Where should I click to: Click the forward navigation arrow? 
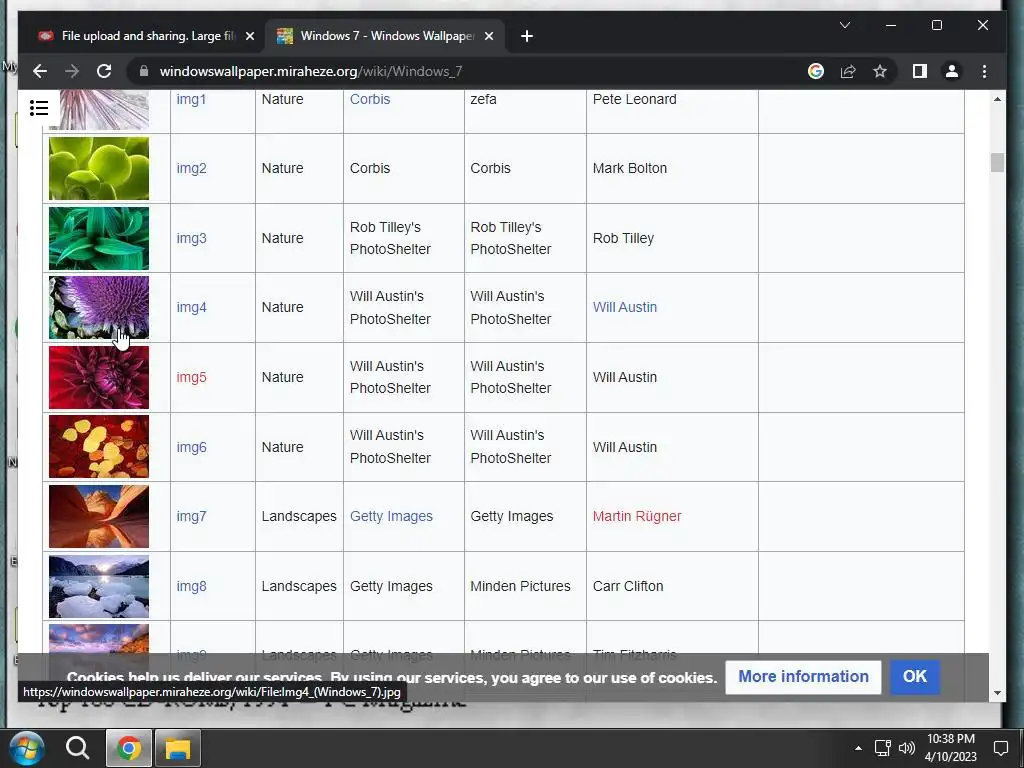(72, 71)
